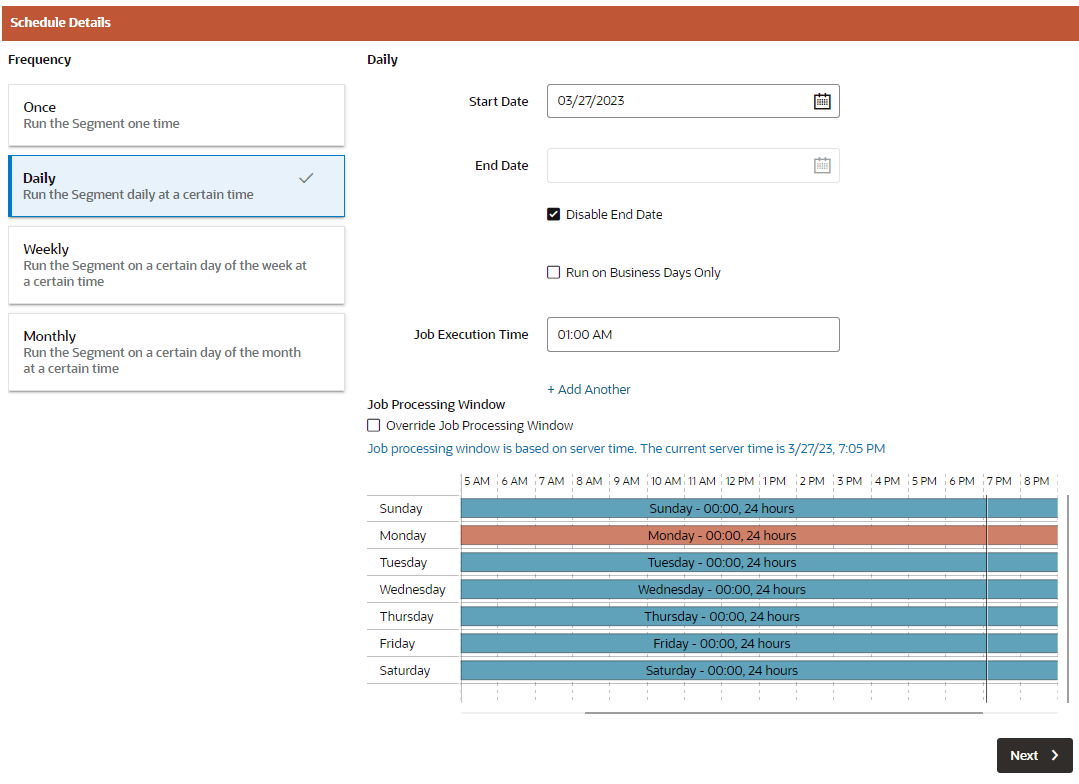This screenshot has width=1079, height=784.
Task: Click the Next button
Action: tap(1034, 755)
